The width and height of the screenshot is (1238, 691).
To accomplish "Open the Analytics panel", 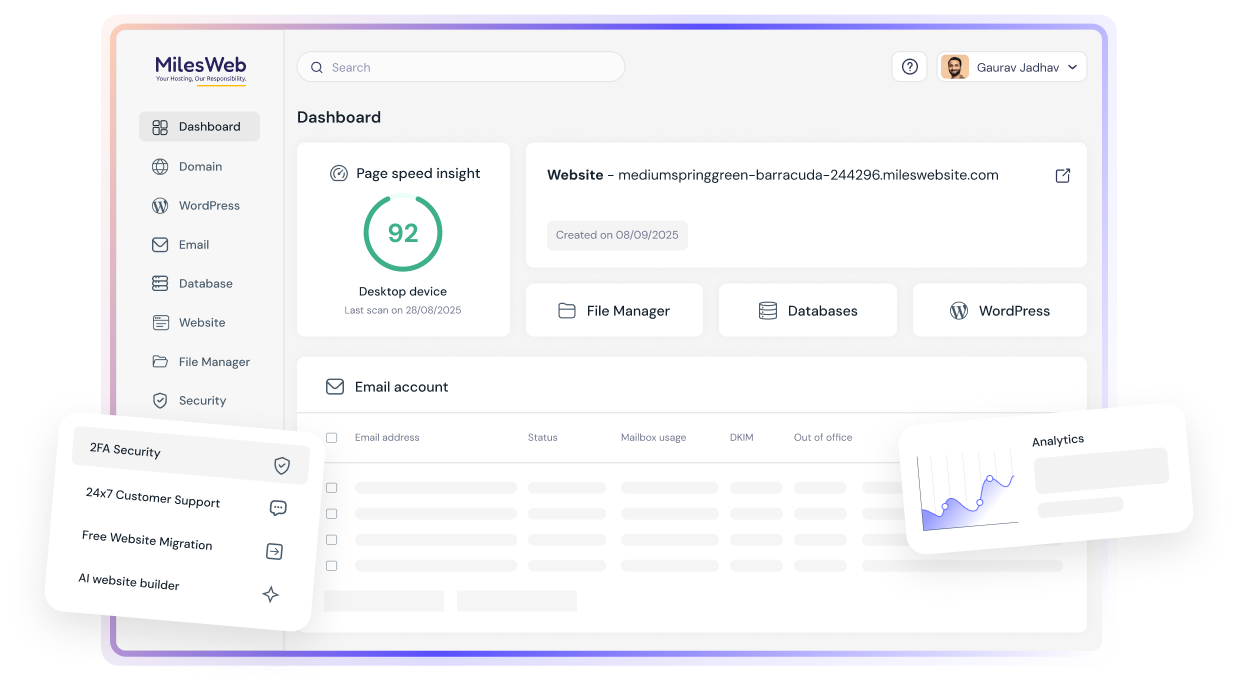I will click(x=1057, y=439).
